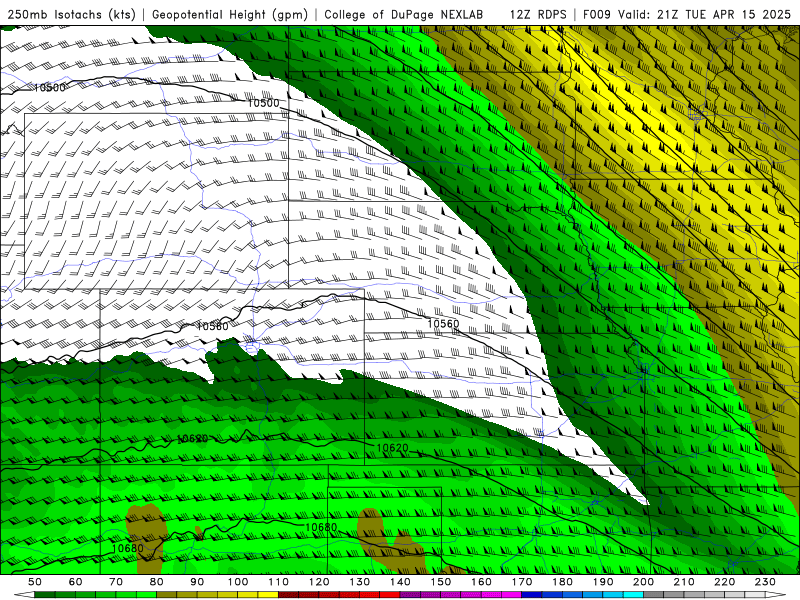Click the "College of DuPage NEXLAB" credit text
Viewport: 800px width, 600px height.
[404, 14]
